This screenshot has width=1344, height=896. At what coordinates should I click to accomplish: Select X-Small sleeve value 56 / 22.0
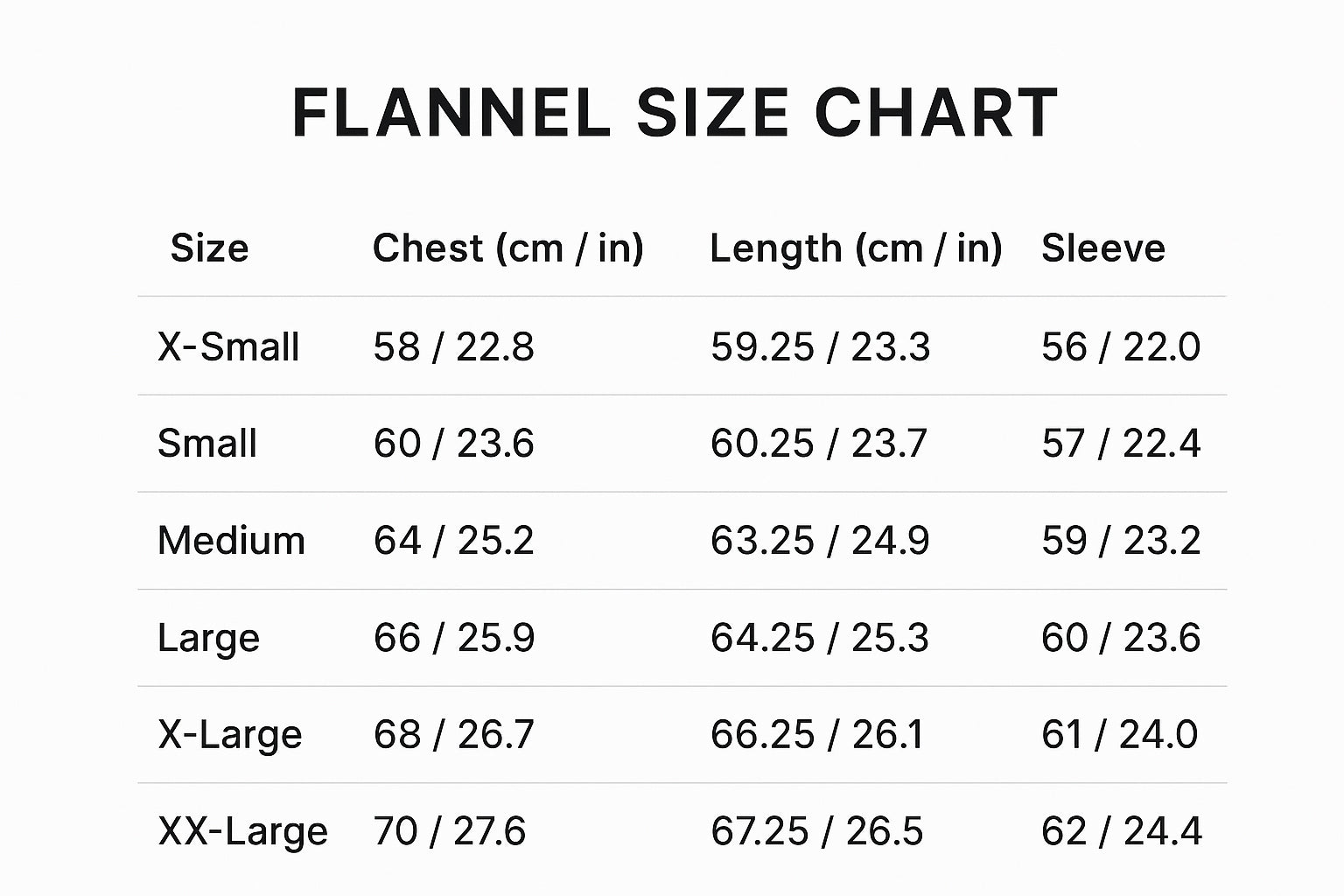pos(1120,347)
